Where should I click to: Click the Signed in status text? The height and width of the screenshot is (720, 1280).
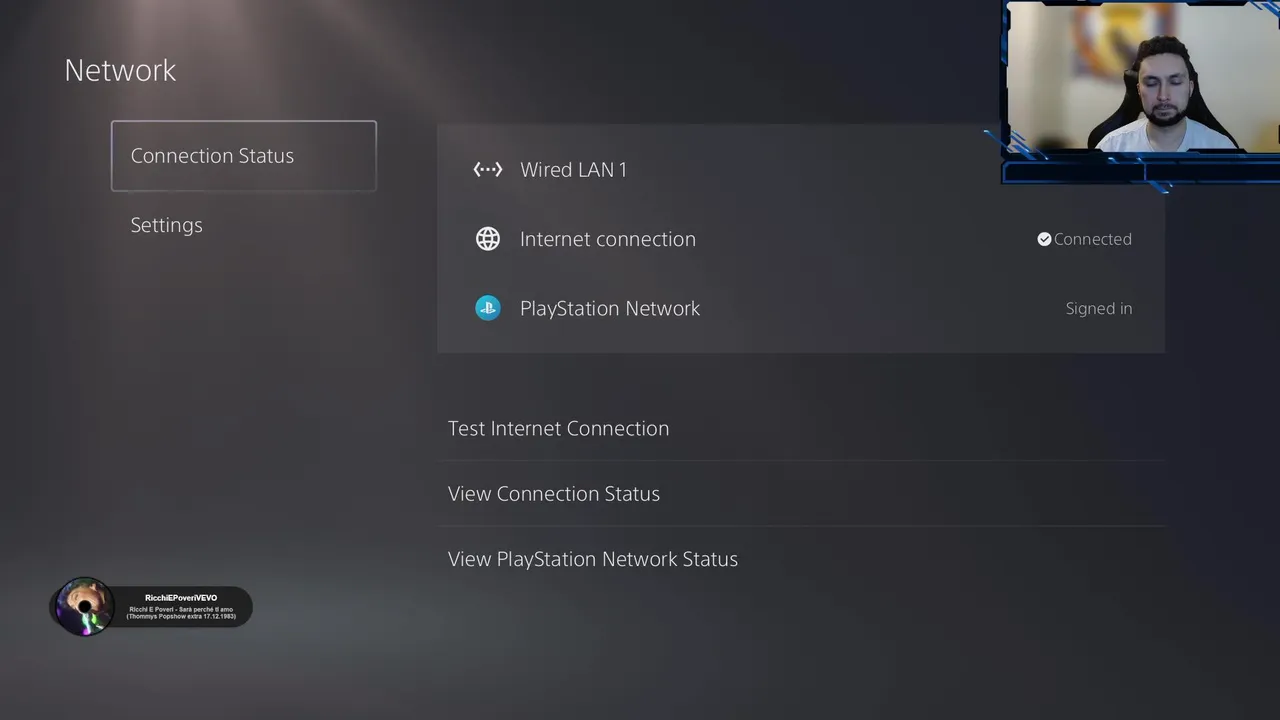1099,308
